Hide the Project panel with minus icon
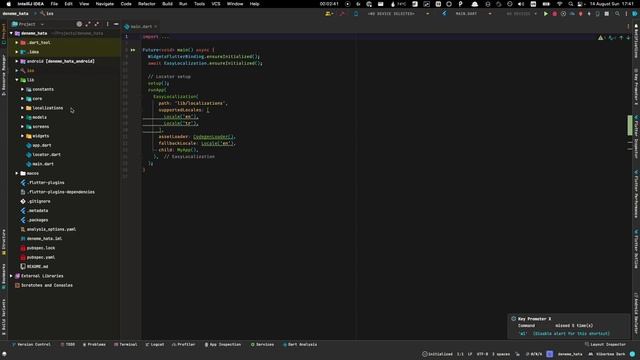The image size is (640, 360). (116, 24)
